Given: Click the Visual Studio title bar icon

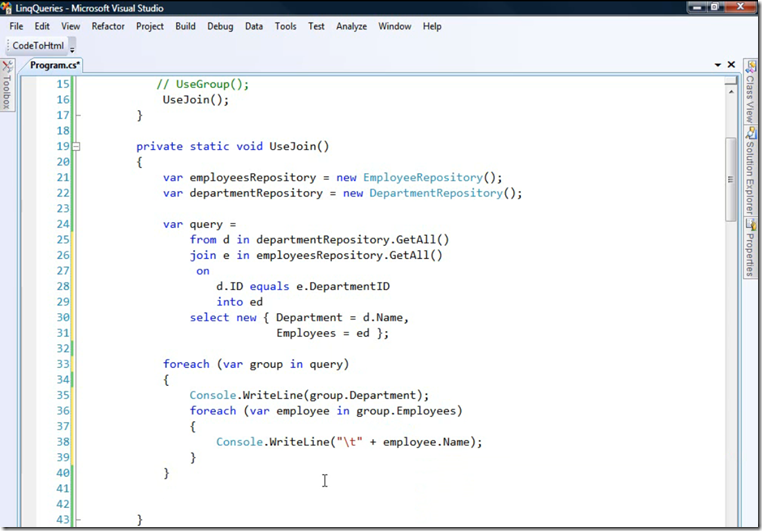Looking at the screenshot, I should 6,8.
